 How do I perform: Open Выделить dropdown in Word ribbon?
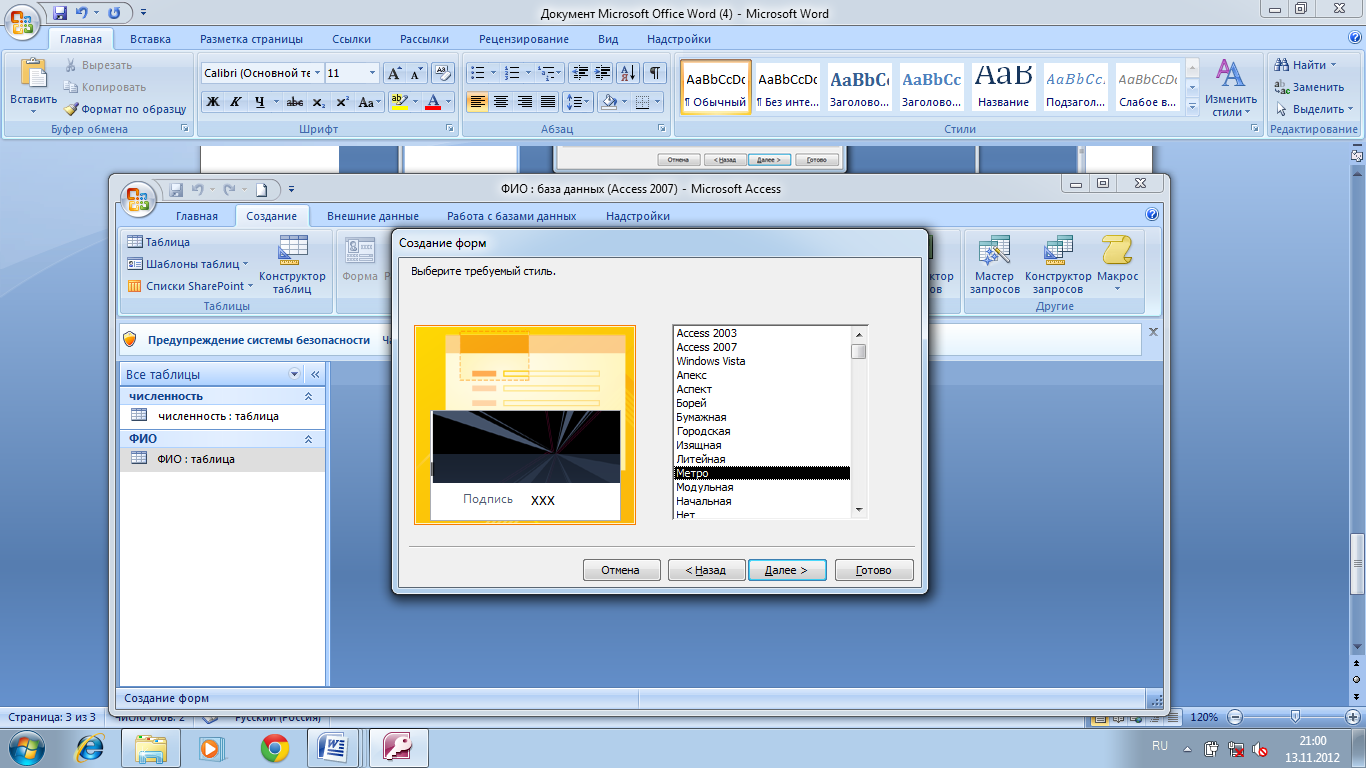(1313, 109)
